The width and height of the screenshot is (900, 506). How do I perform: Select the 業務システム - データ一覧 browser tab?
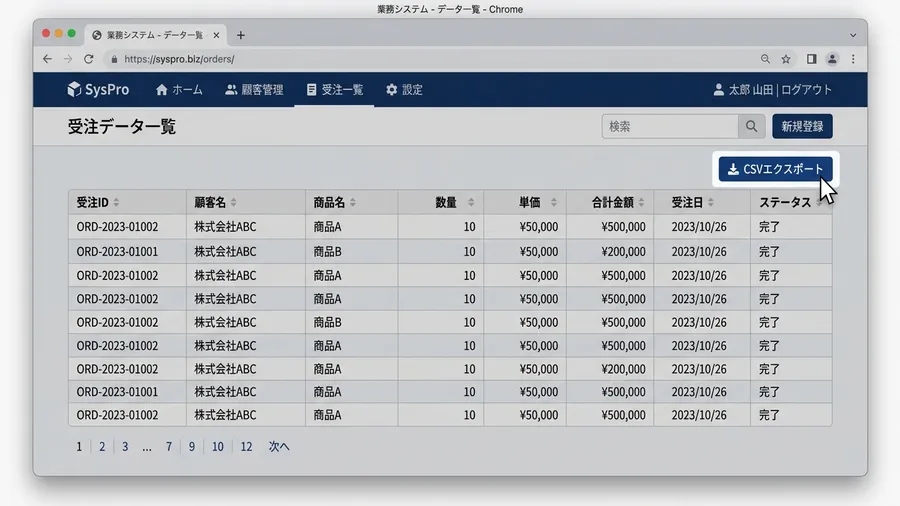click(154, 36)
